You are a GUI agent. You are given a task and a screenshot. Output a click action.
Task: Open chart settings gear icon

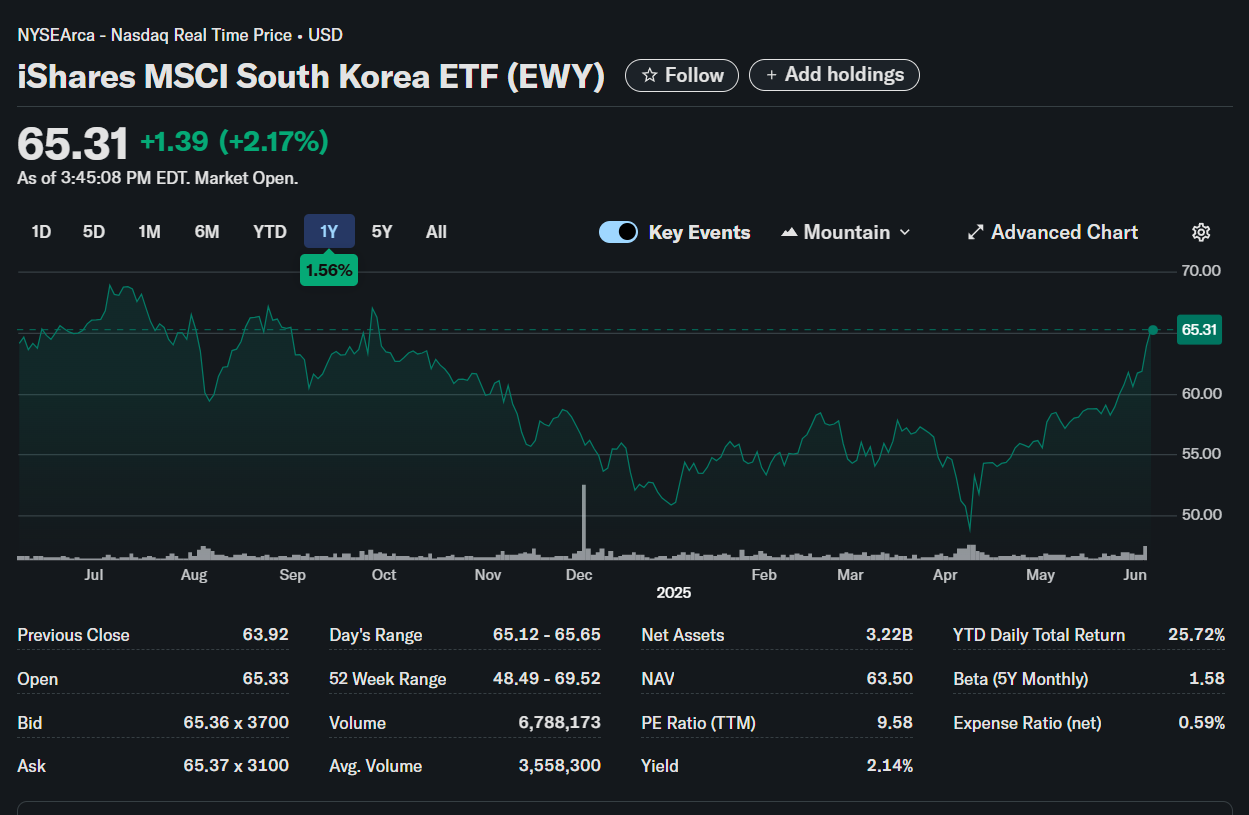1201,232
